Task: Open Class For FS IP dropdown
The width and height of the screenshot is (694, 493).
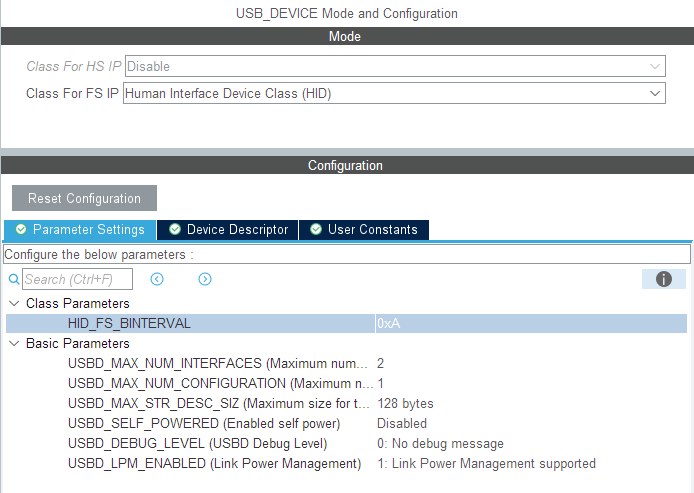Action: pyautogui.click(x=394, y=93)
